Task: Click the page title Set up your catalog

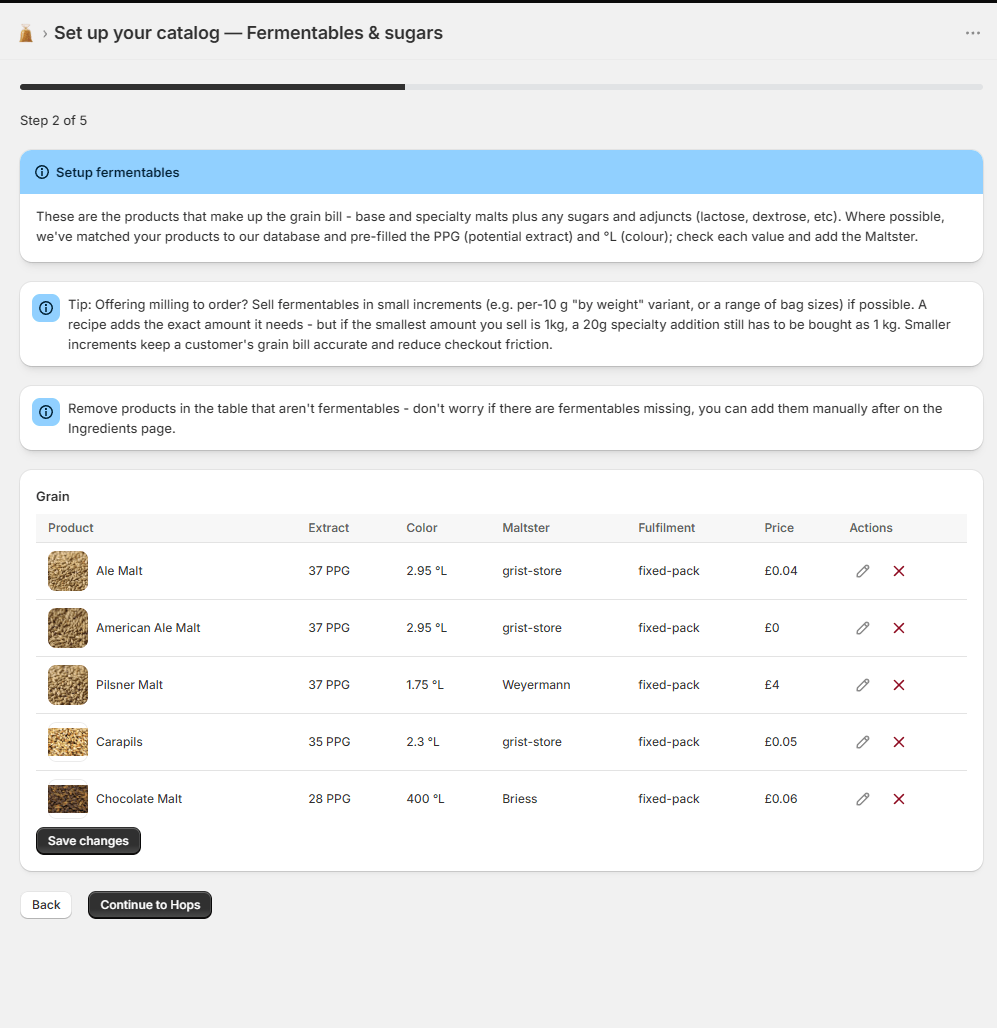Action: pos(248,33)
